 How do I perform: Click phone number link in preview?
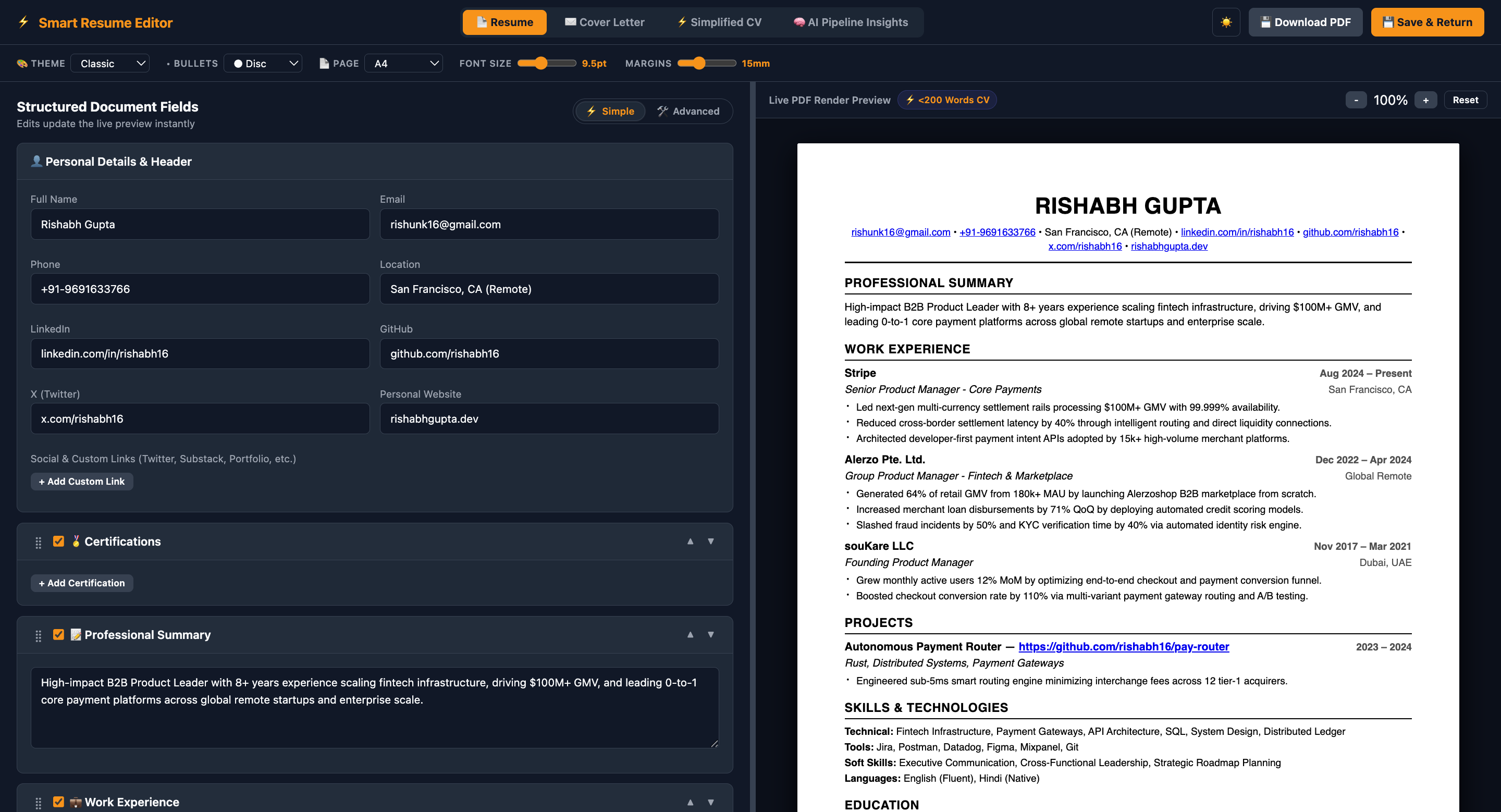(997, 232)
